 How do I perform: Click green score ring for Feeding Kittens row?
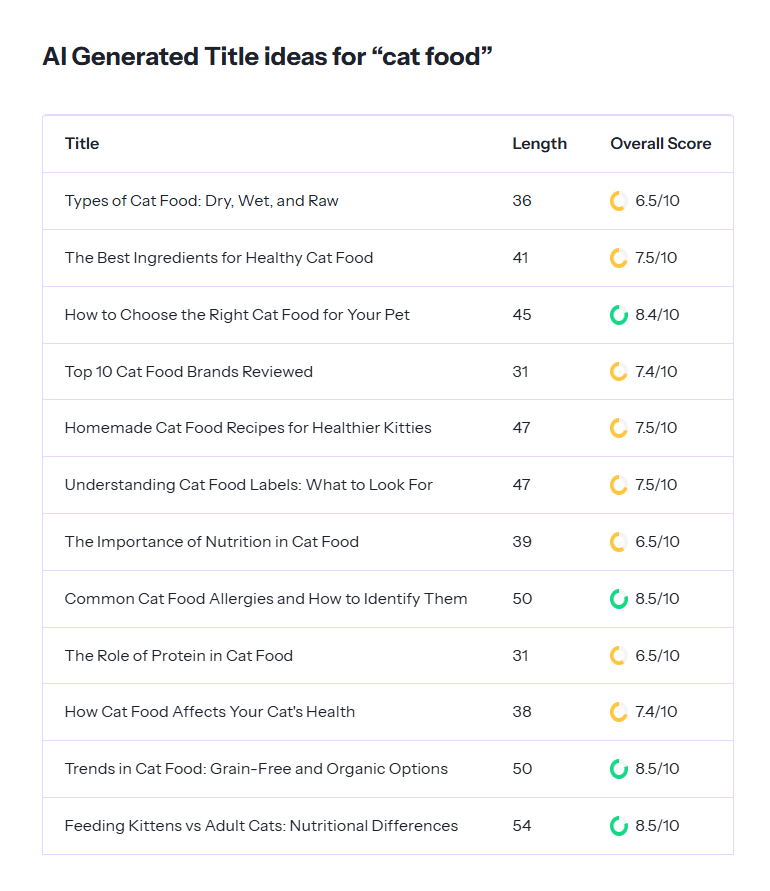click(619, 826)
